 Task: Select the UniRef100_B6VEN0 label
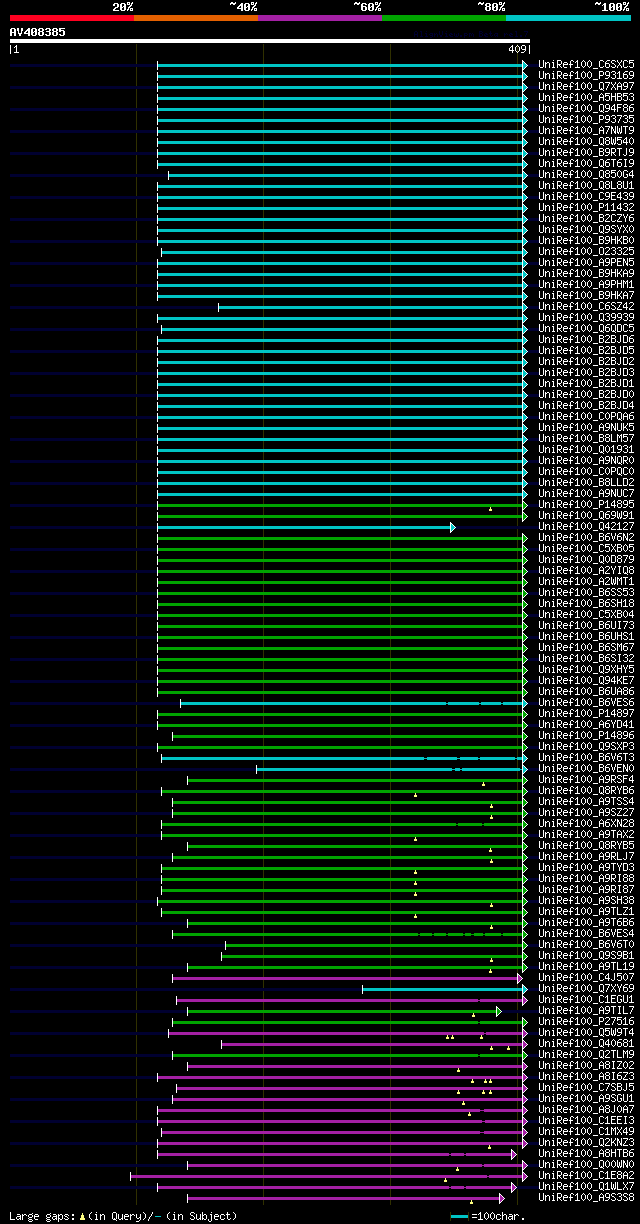[586, 769]
